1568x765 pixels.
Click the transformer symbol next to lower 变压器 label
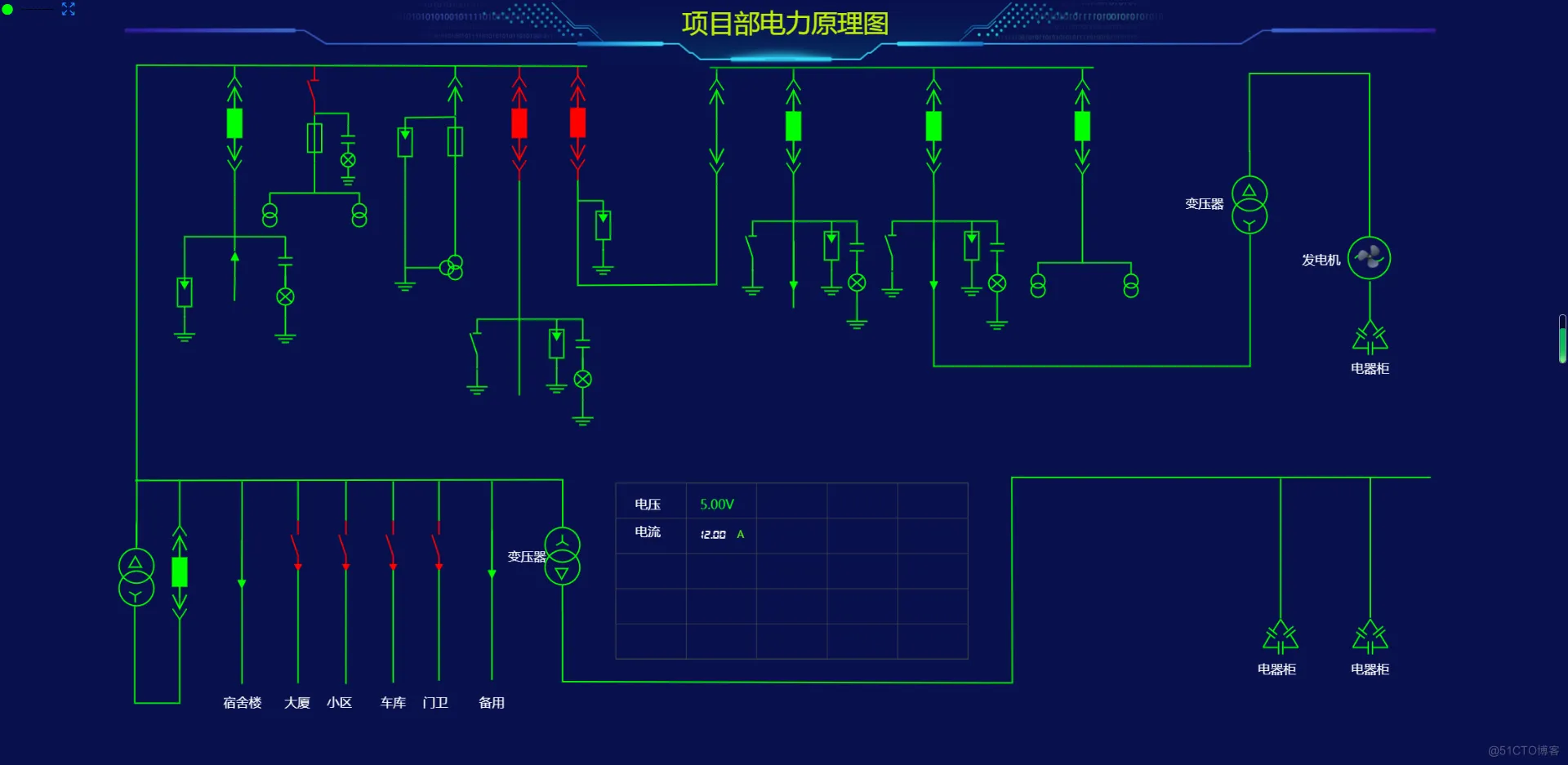(563, 556)
